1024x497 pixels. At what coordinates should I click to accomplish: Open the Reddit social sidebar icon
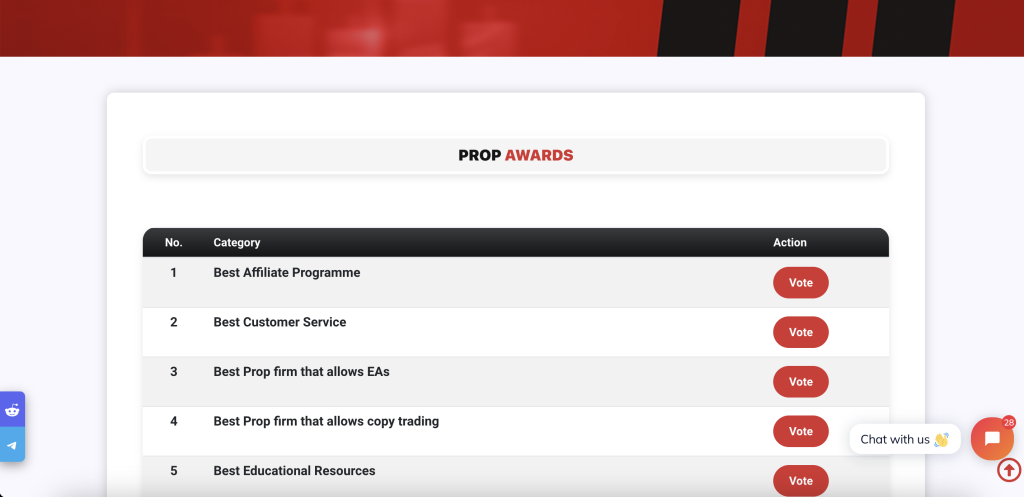point(12,410)
